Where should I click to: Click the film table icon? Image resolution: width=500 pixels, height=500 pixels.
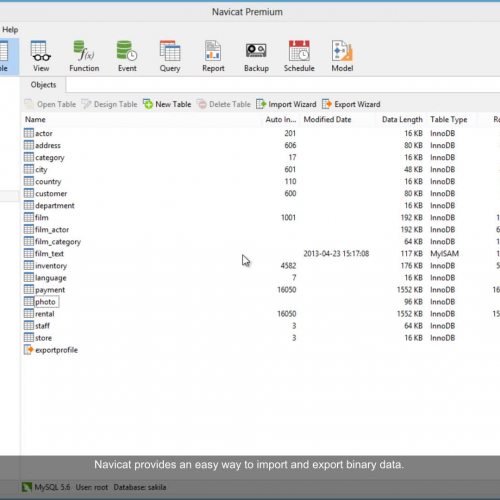(x=29, y=217)
